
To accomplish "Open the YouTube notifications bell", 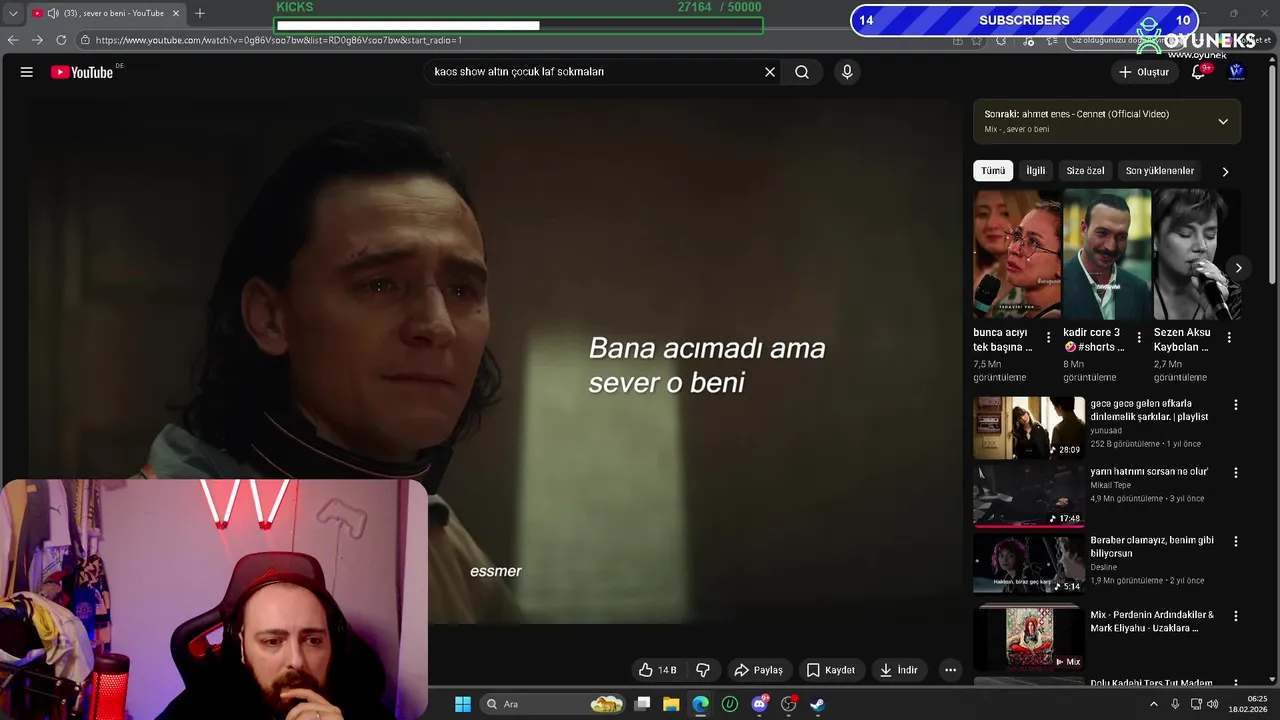I will pyautogui.click(x=1199, y=72).
